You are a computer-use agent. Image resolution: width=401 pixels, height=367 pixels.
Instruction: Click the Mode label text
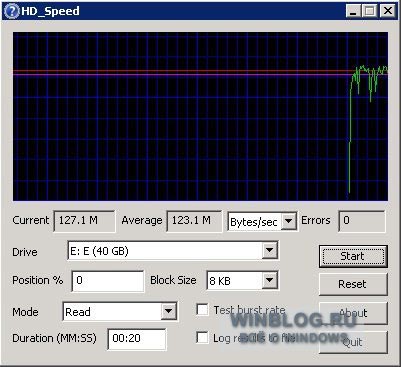[25, 312]
